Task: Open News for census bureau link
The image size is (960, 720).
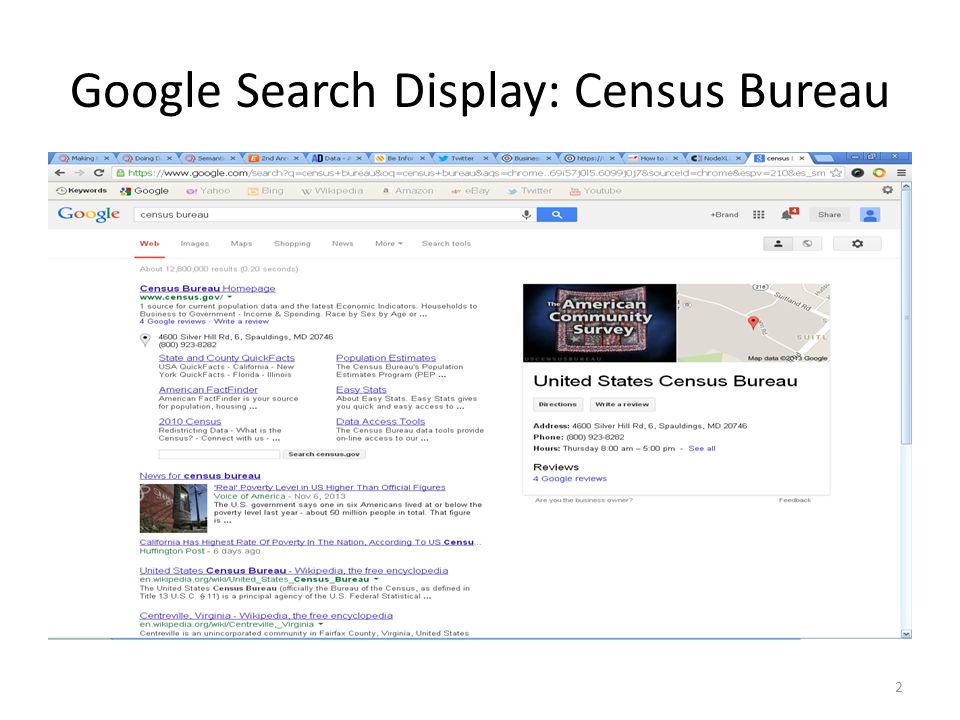Action: [200, 476]
